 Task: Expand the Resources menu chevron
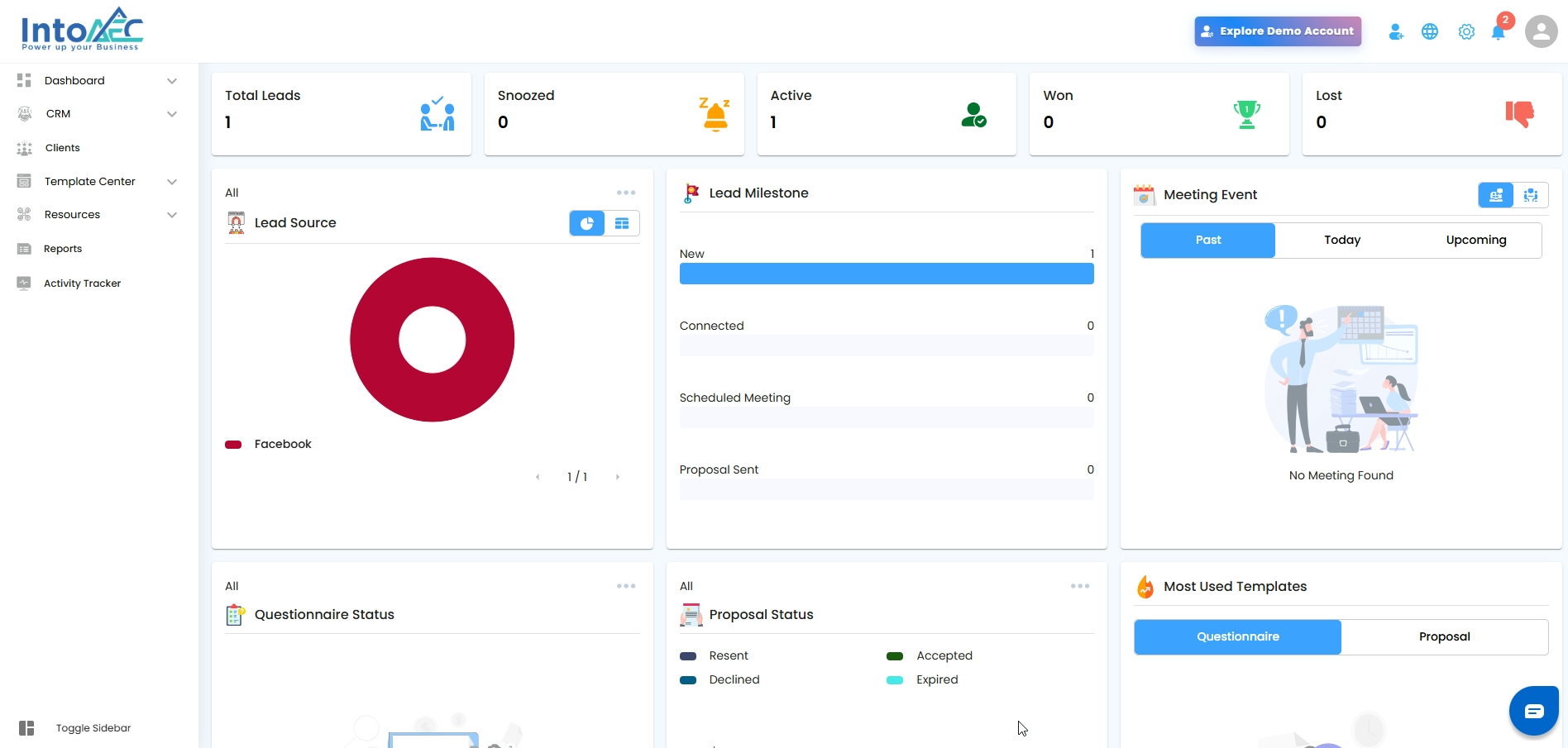click(172, 215)
